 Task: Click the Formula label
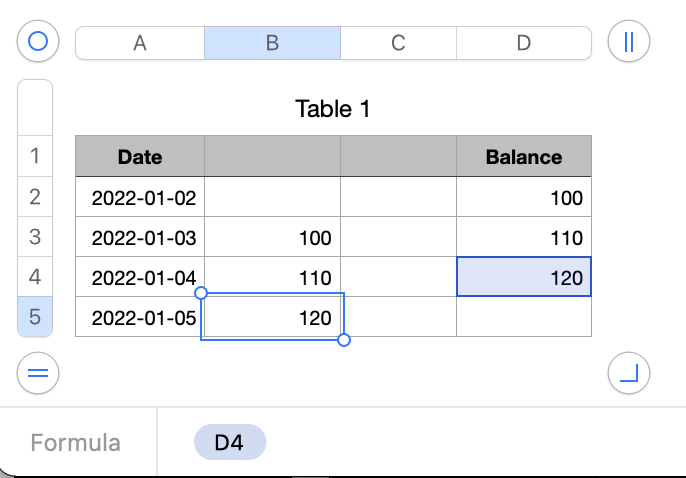click(x=76, y=443)
